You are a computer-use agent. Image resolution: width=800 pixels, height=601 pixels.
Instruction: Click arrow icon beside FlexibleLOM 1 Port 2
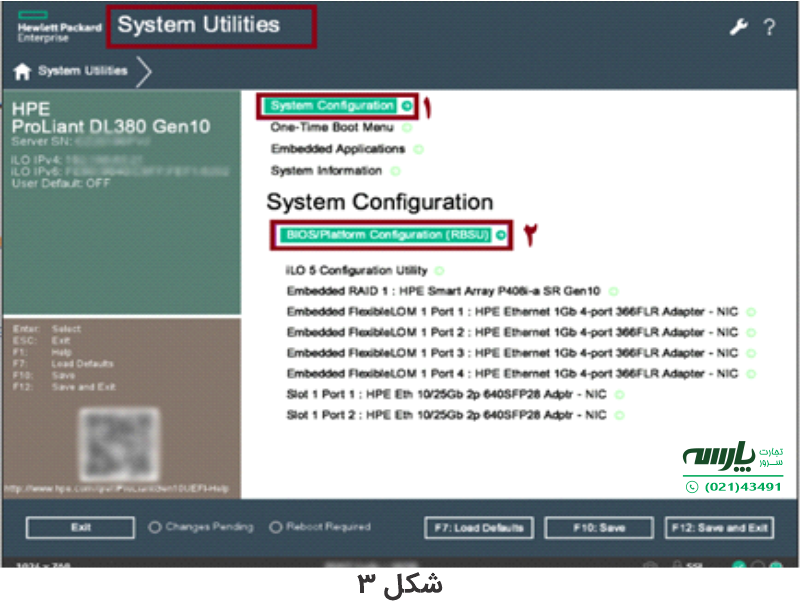click(x=751, y=333)
